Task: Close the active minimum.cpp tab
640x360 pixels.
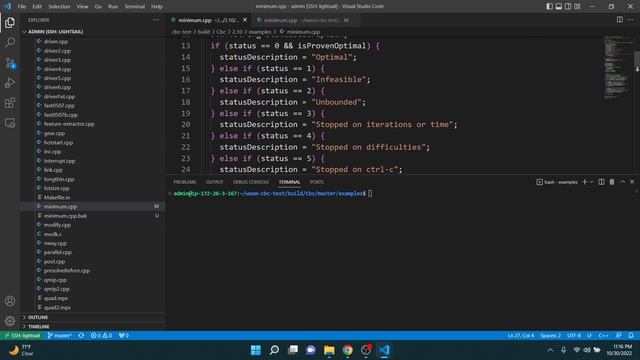Action: click(x=245, y=20)
